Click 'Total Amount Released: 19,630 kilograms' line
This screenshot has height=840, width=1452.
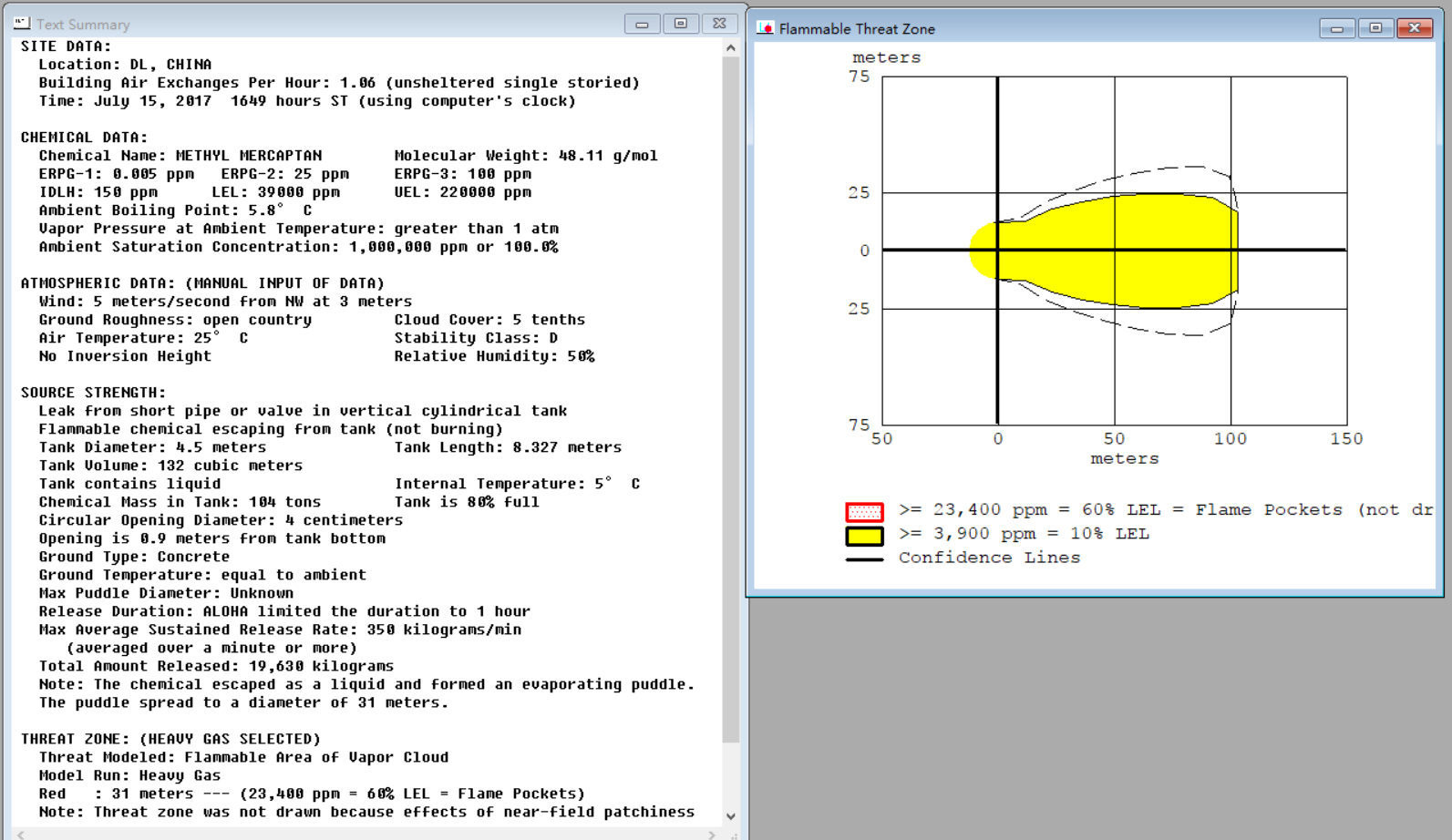coord(216,666)
